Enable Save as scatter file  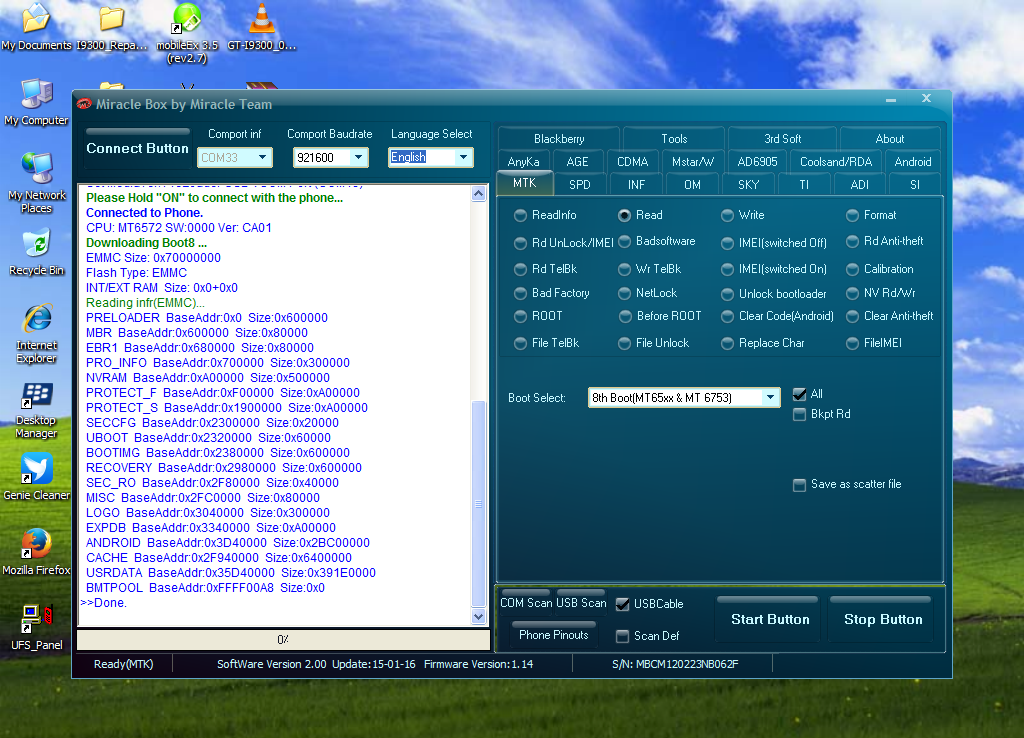(799, 485)
